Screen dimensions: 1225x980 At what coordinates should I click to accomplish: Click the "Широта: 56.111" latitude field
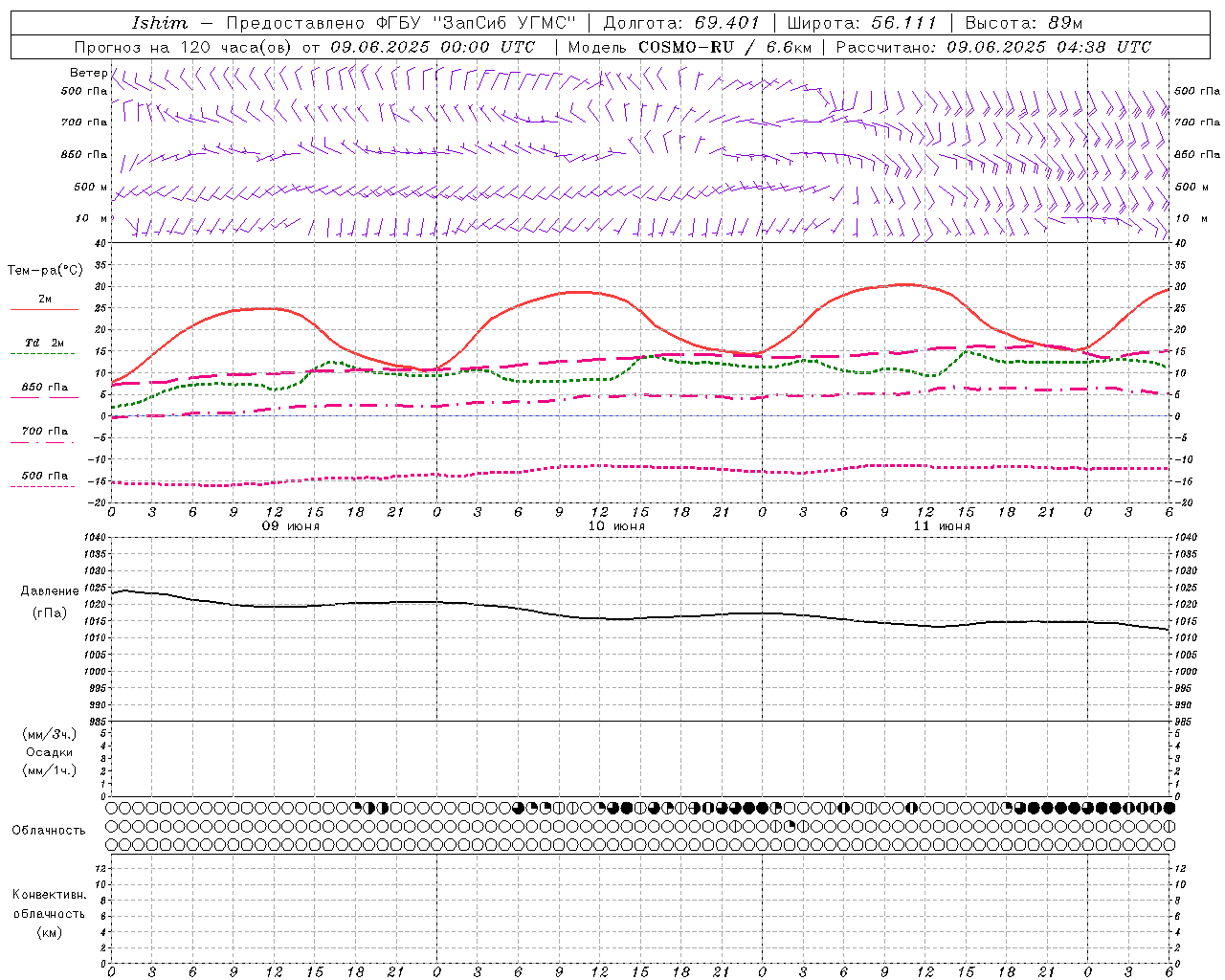click(x=861, y=23)
